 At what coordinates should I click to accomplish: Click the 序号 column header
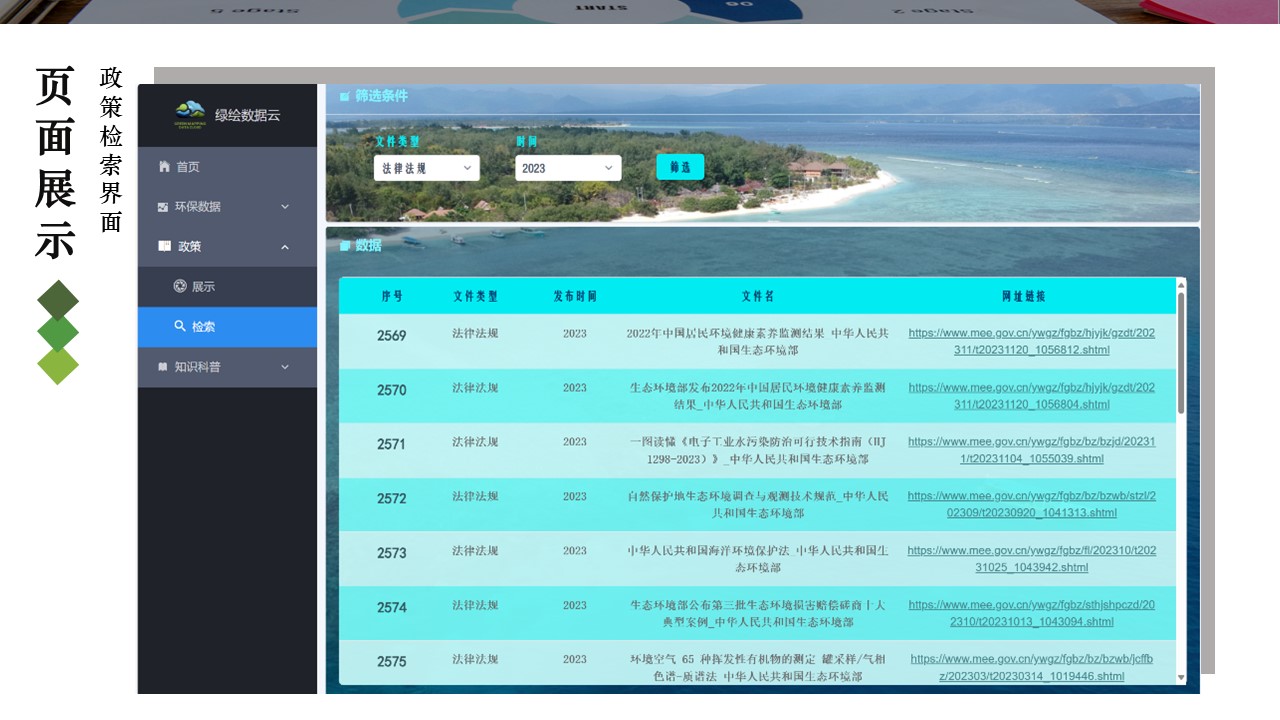392,296
